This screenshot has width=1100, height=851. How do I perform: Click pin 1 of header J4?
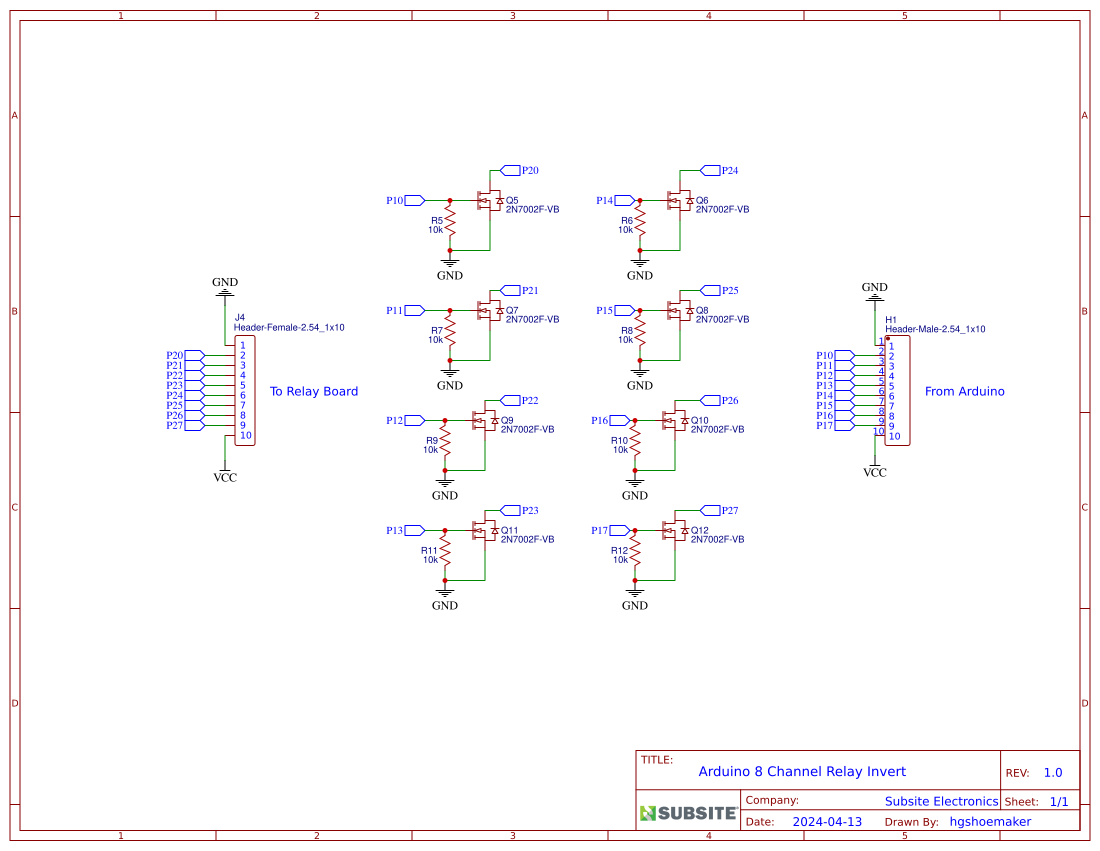[245, 345]
